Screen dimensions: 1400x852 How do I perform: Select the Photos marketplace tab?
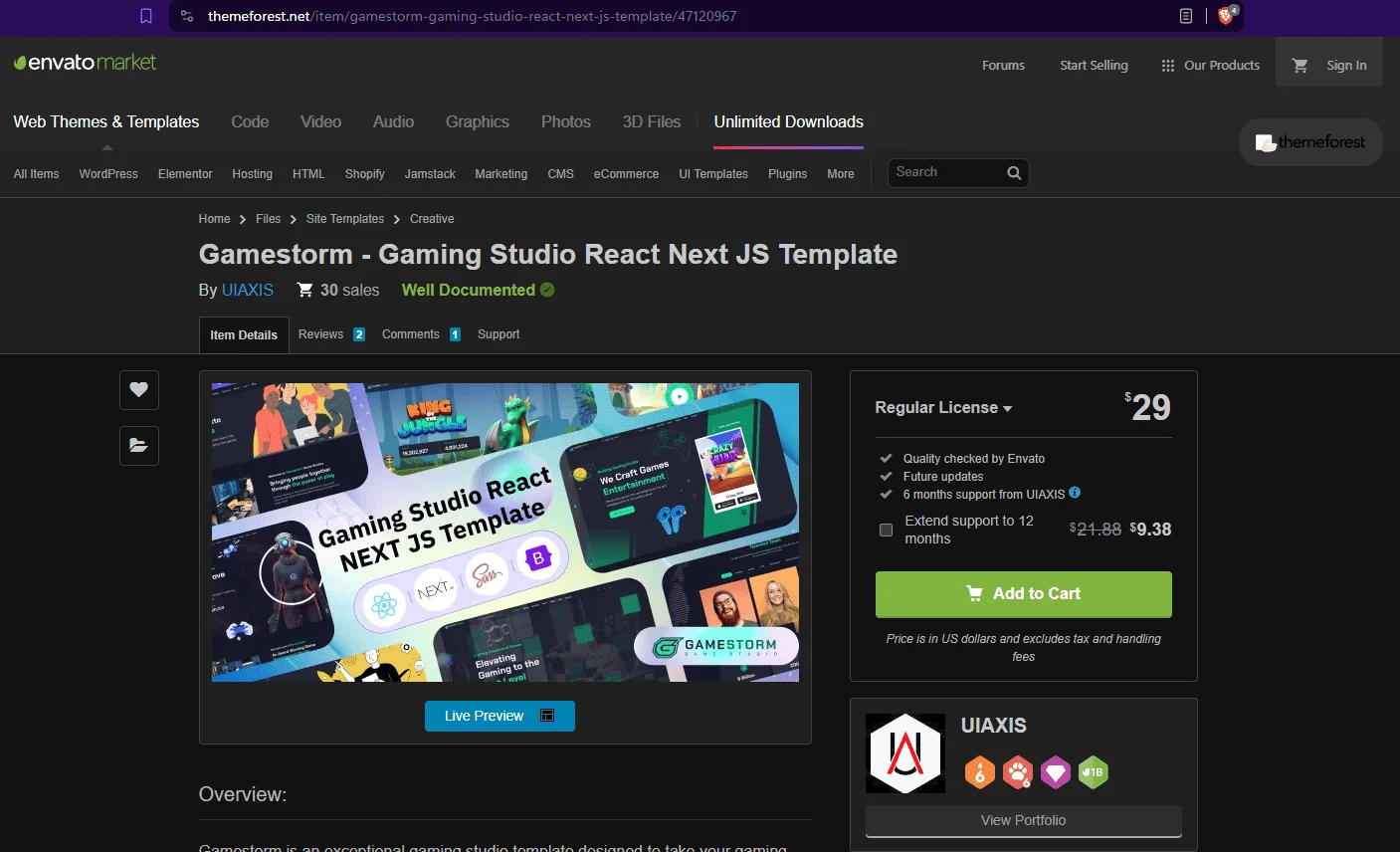pos(566,121)
